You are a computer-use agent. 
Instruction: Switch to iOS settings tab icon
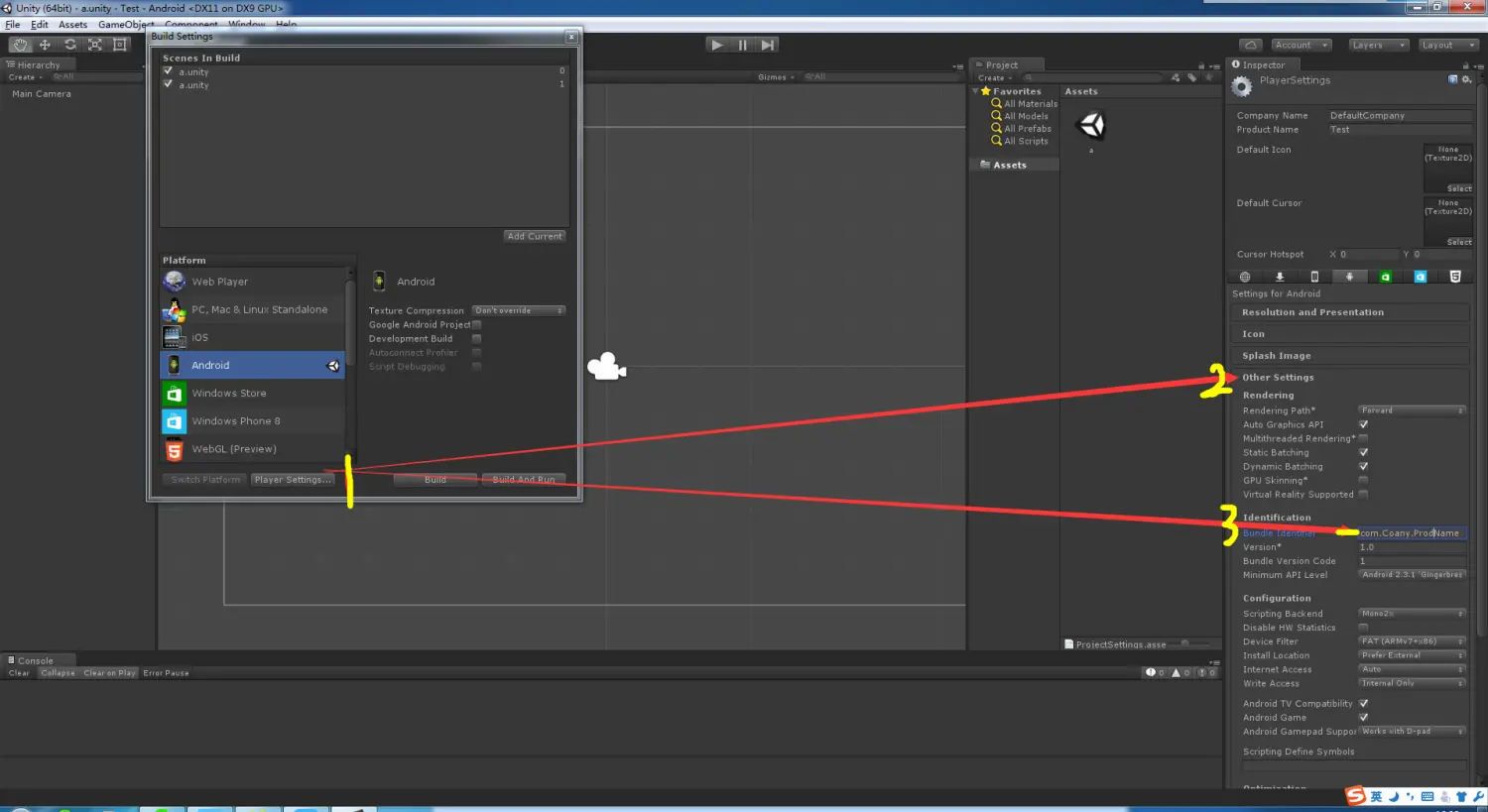click(1314, 277)
